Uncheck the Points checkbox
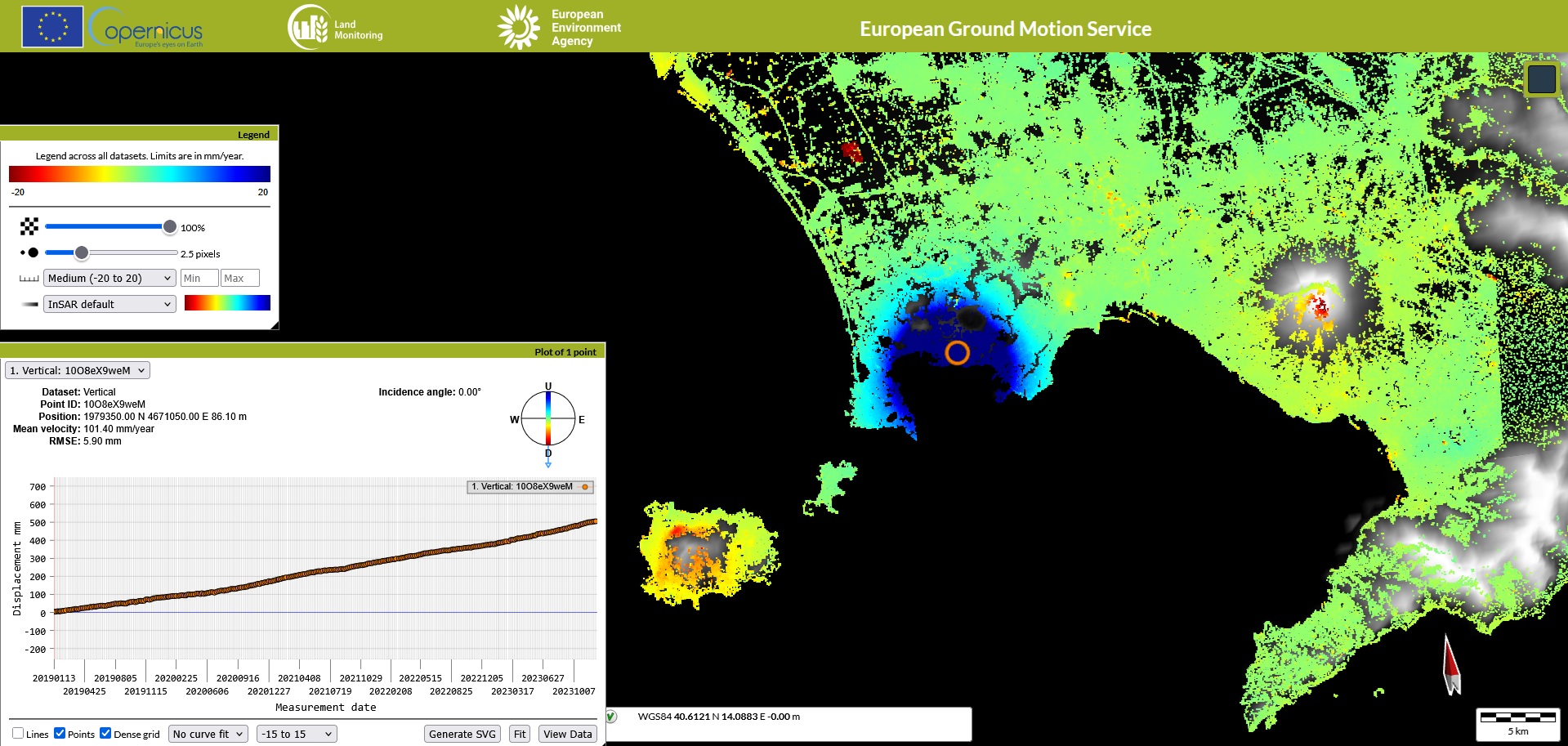This screenshot has width=1568, height=746. click(60, 733)
